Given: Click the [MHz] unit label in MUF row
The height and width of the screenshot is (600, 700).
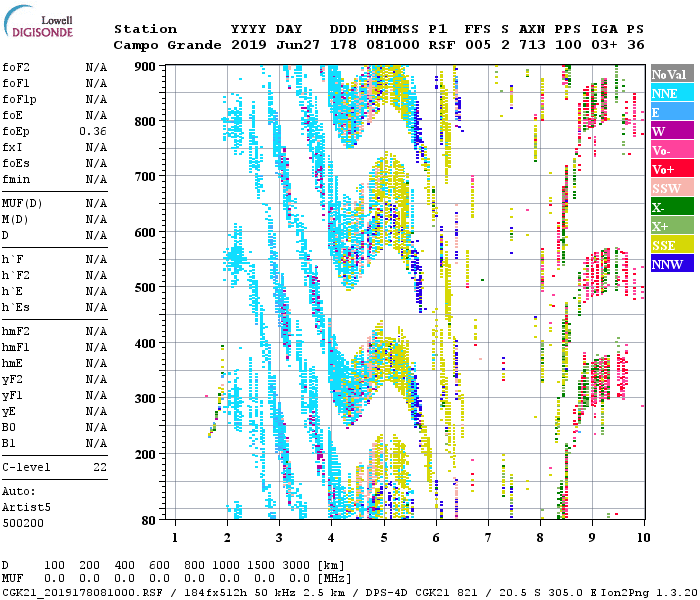Looking at the screenshot, I should (x=334, y=579).
